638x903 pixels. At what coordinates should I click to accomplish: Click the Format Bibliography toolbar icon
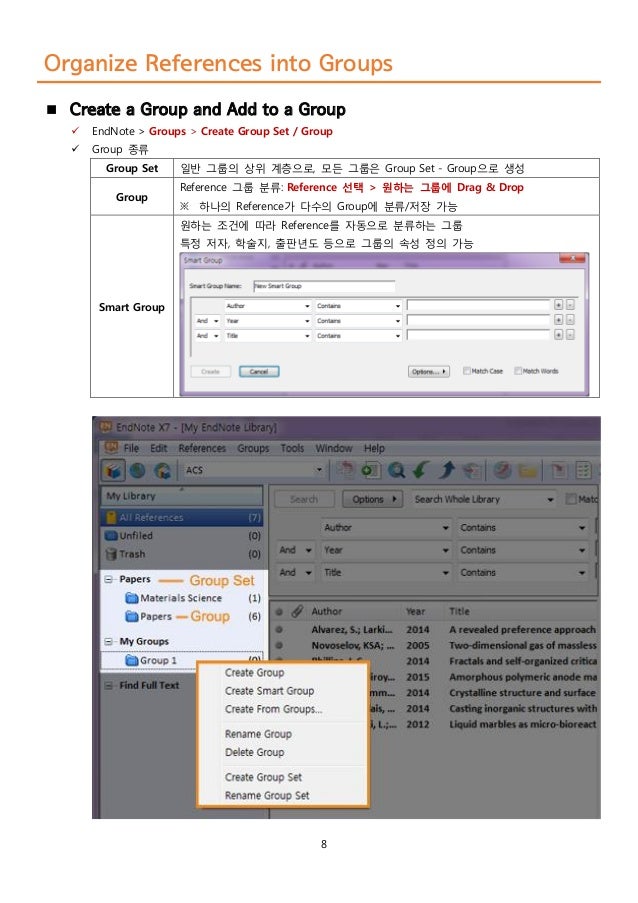(583, 471)
